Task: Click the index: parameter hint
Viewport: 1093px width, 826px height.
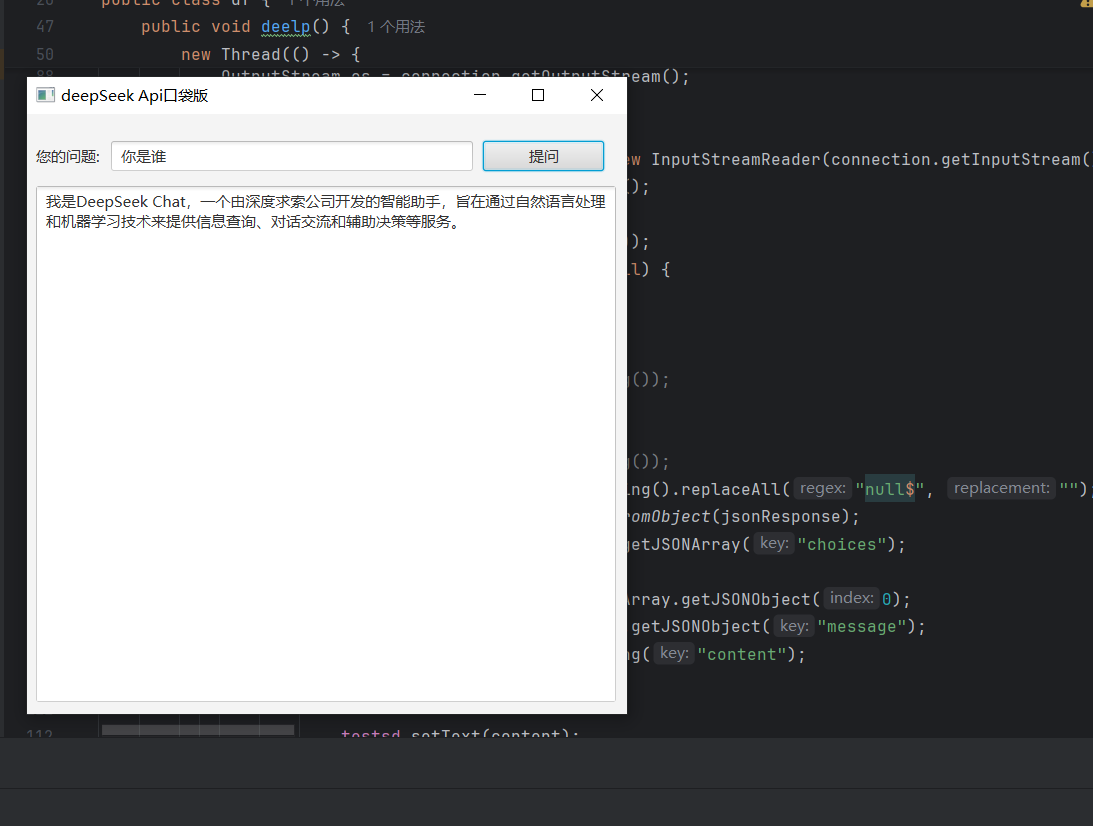Action: (851, 598)
